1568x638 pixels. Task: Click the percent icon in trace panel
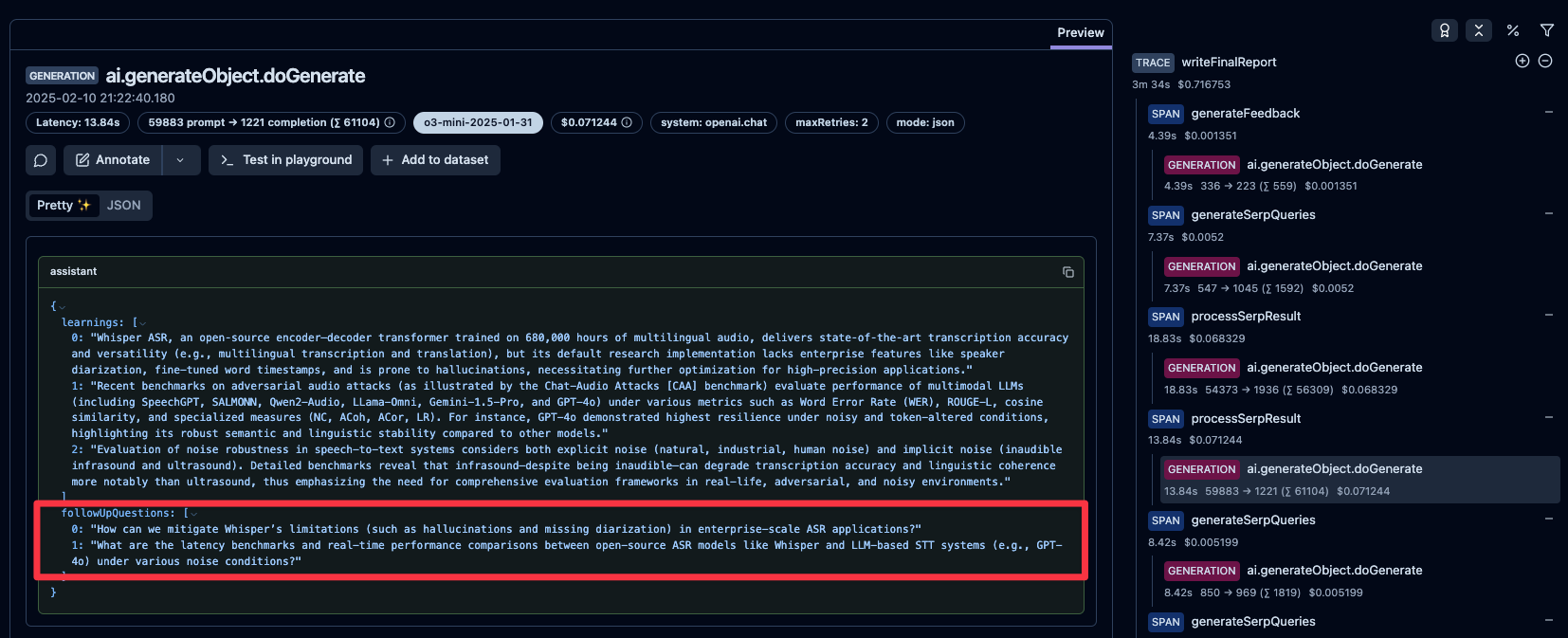coord(1513,30)
